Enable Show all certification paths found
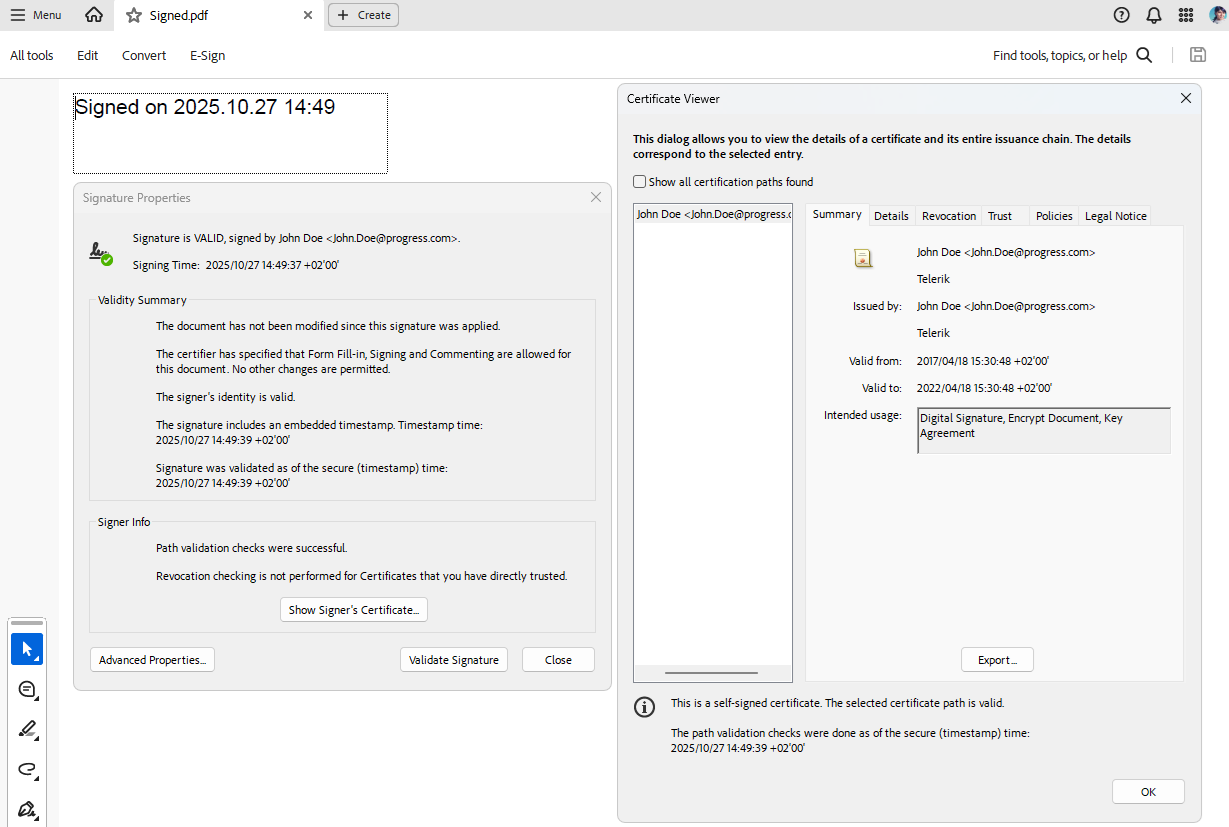Viewport: 1229px width, 827px height. point(639,181)
